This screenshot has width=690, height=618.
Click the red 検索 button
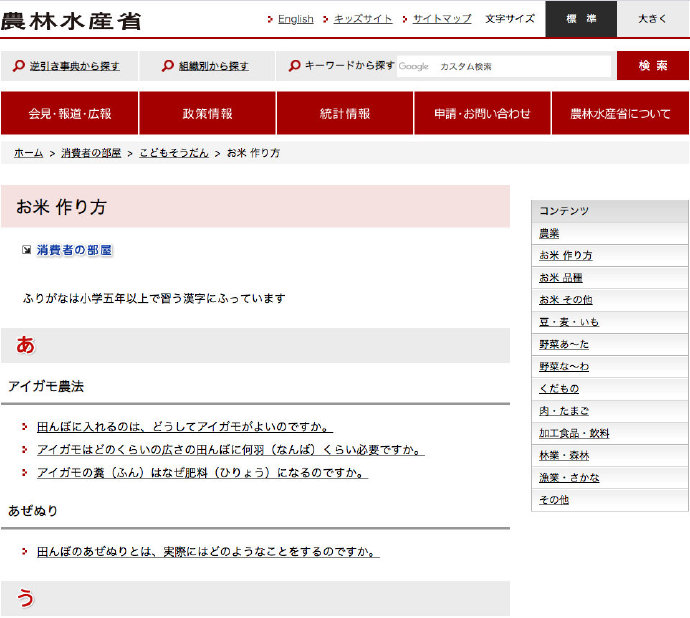pyautogui.click(x=653, y=66)
